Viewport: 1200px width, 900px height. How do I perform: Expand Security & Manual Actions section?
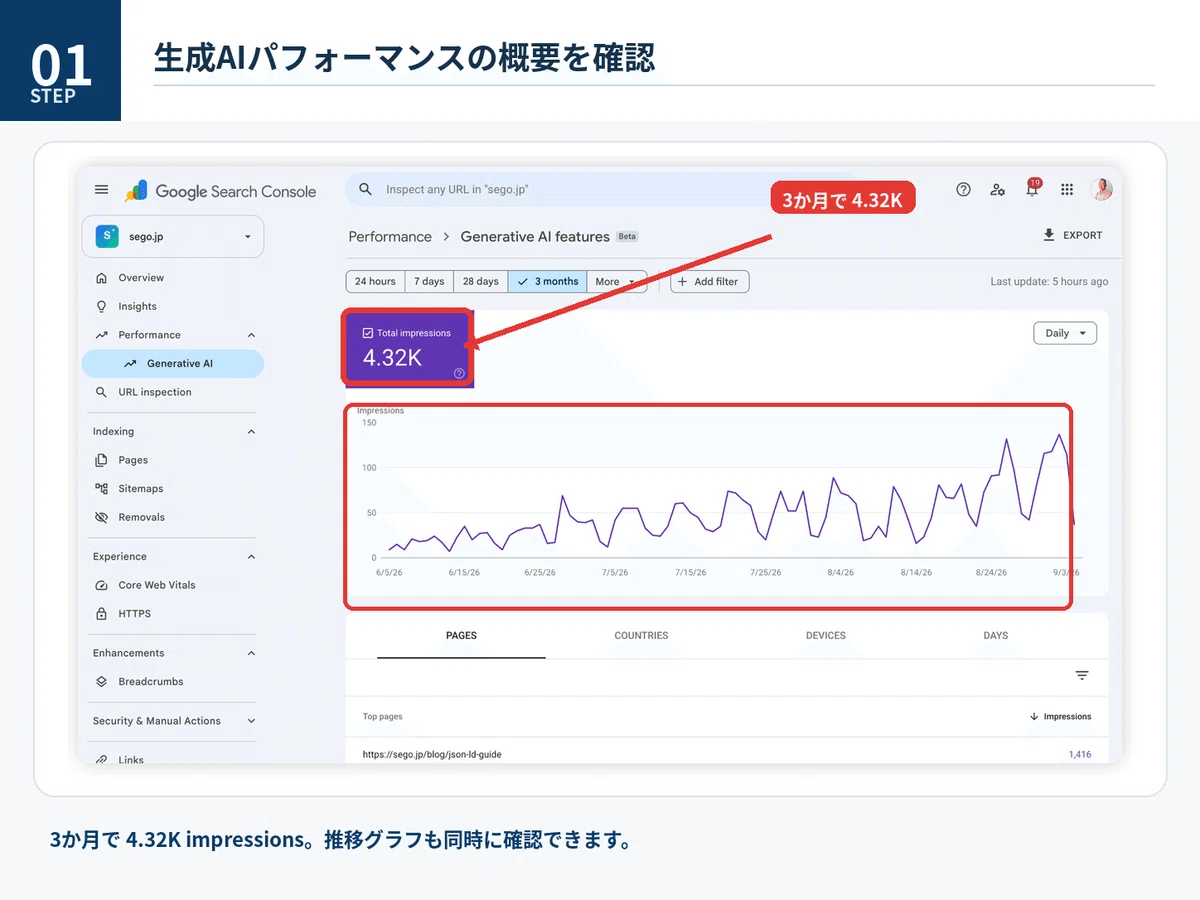tap(251, 721)
